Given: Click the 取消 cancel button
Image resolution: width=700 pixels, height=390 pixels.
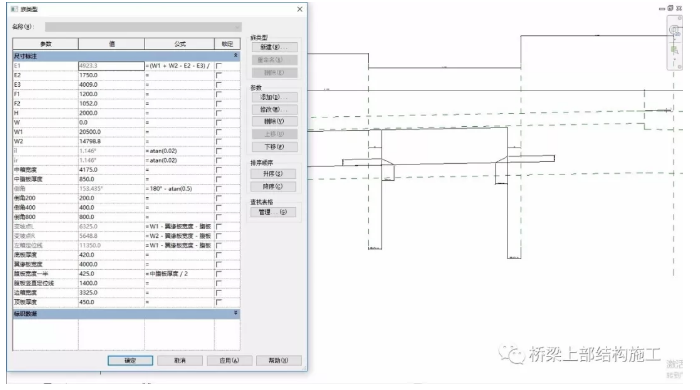Looking at the screenshot, I should pos(180,360).
